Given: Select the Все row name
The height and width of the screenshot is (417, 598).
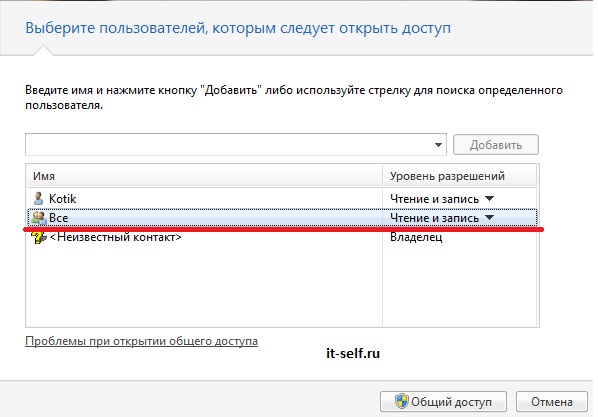Looking at the screenshot, I should (59, 218).
